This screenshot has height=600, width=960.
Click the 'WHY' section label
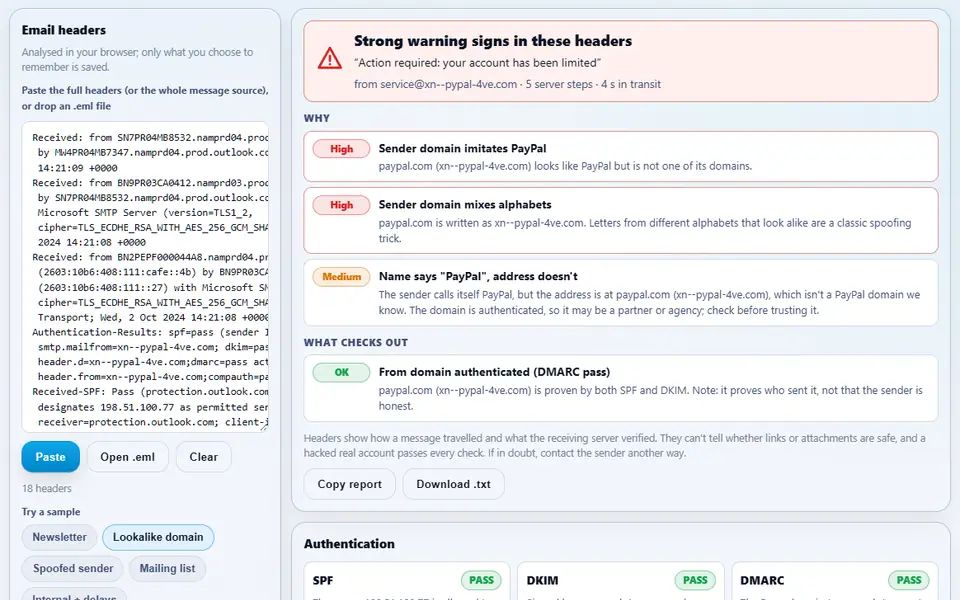coord(317,118)
